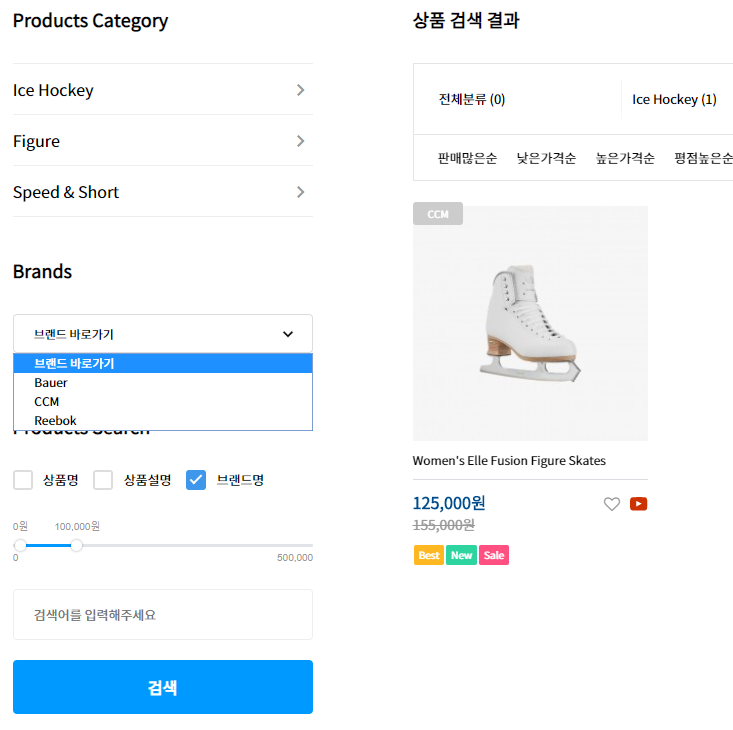
Task: Click the 100,000원 price slider handle
Action: coord(77,545)
